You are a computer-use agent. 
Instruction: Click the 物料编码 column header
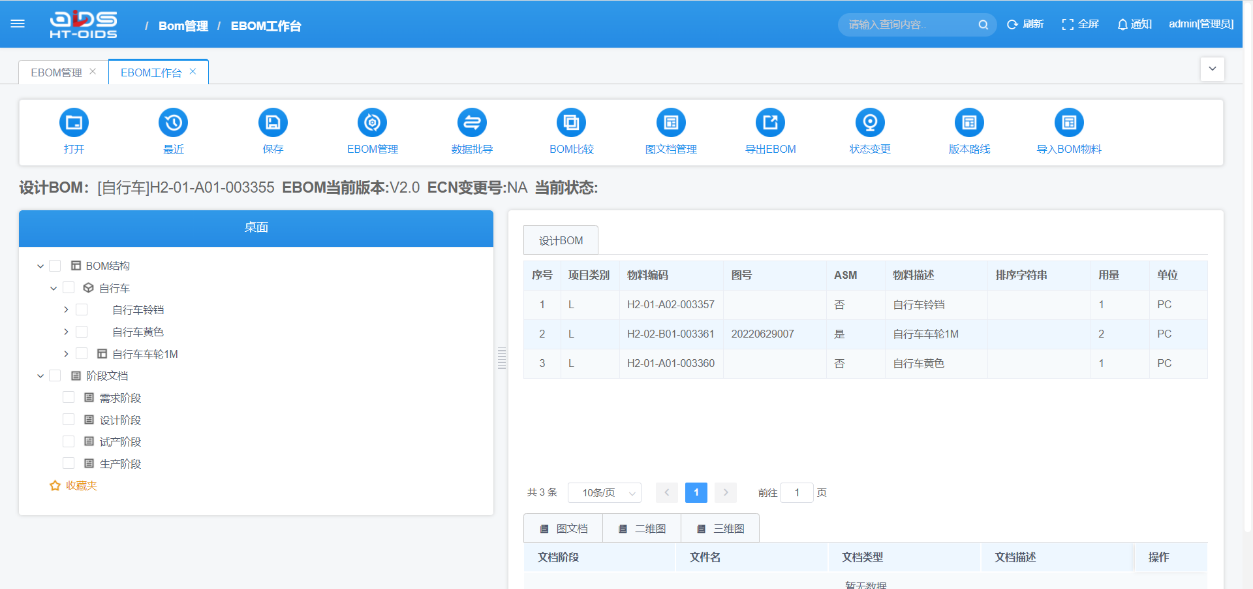coord(671,275)
